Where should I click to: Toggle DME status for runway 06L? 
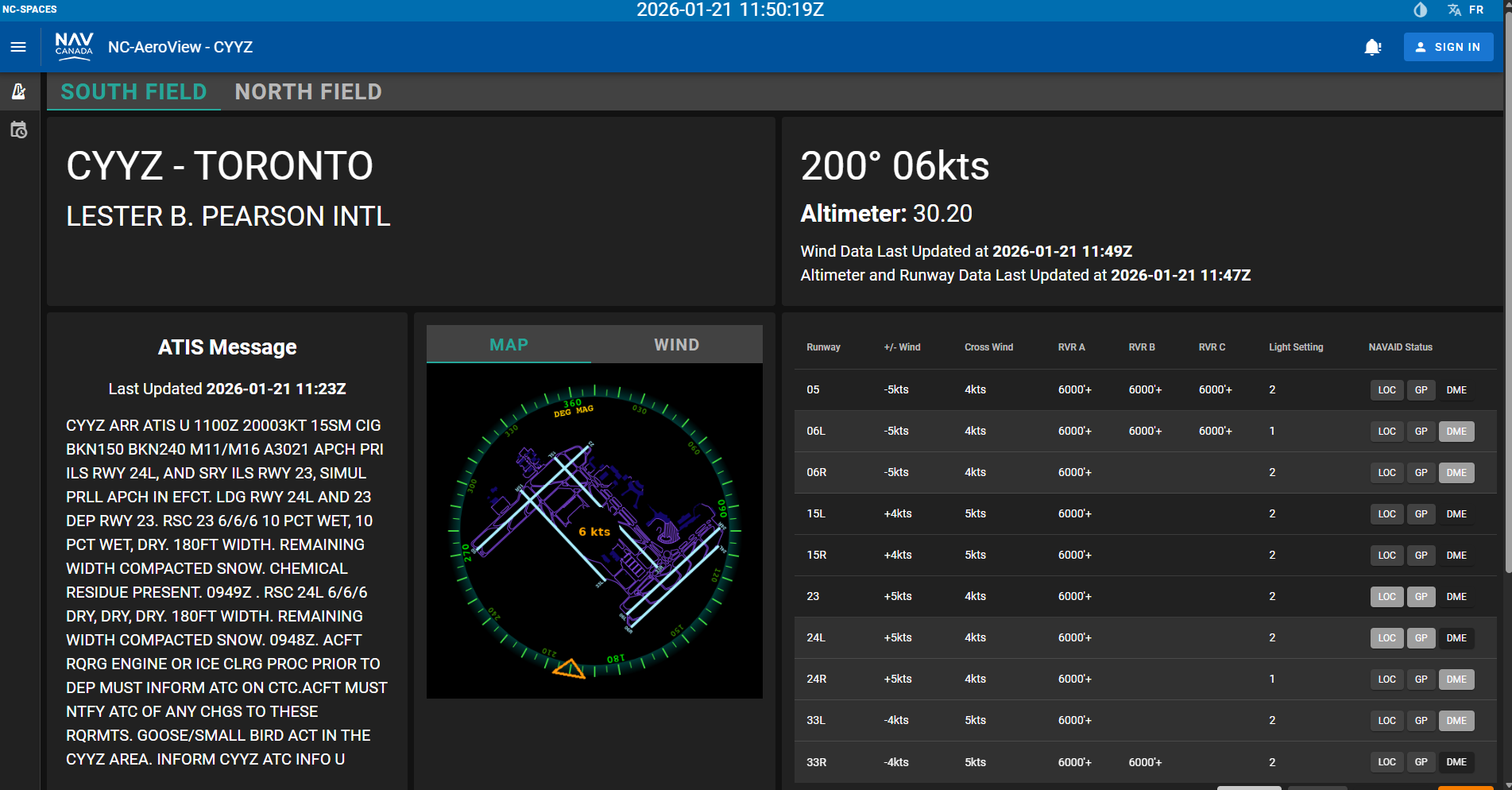click(x=1456, y=431)
